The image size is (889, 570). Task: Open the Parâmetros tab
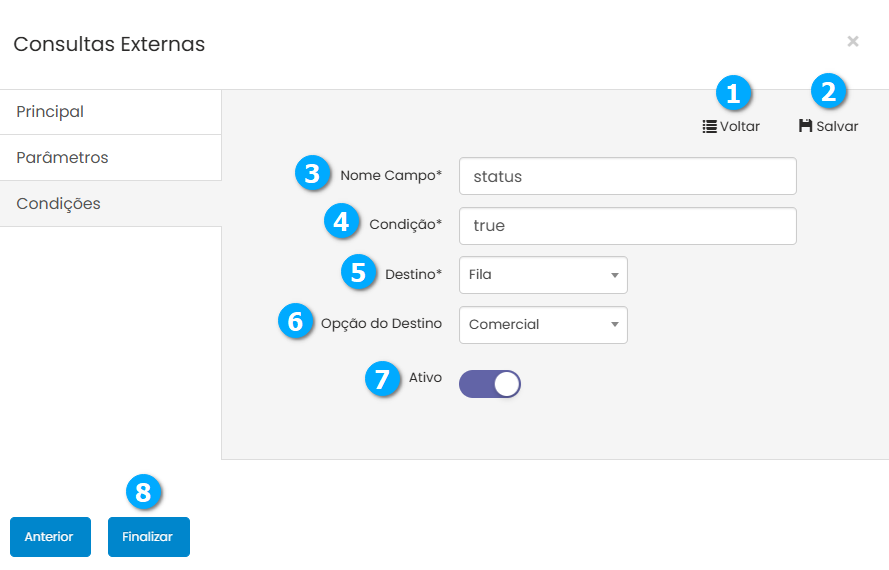click(110, 158)
